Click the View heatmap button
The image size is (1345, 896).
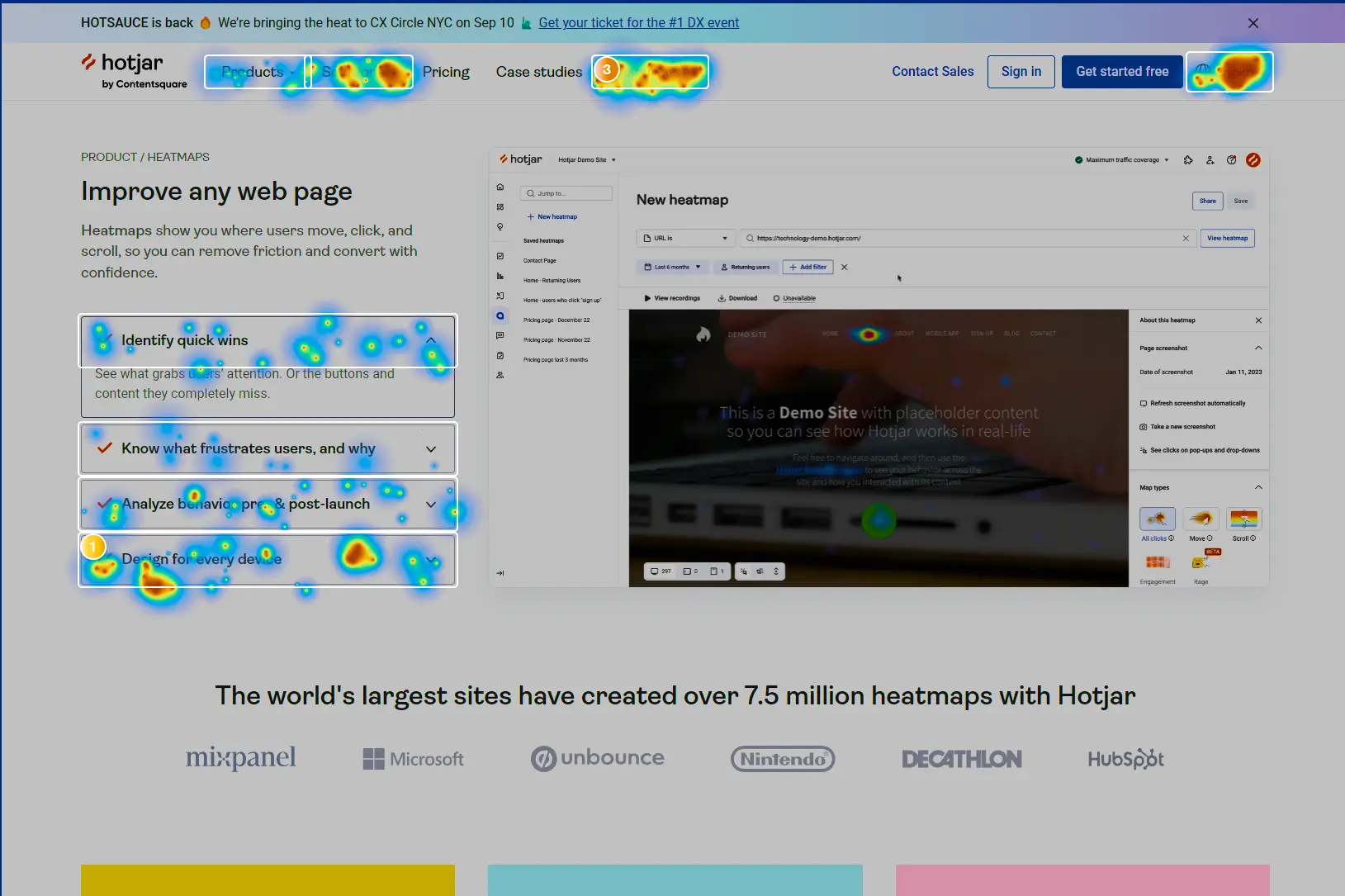[1227, 239]
